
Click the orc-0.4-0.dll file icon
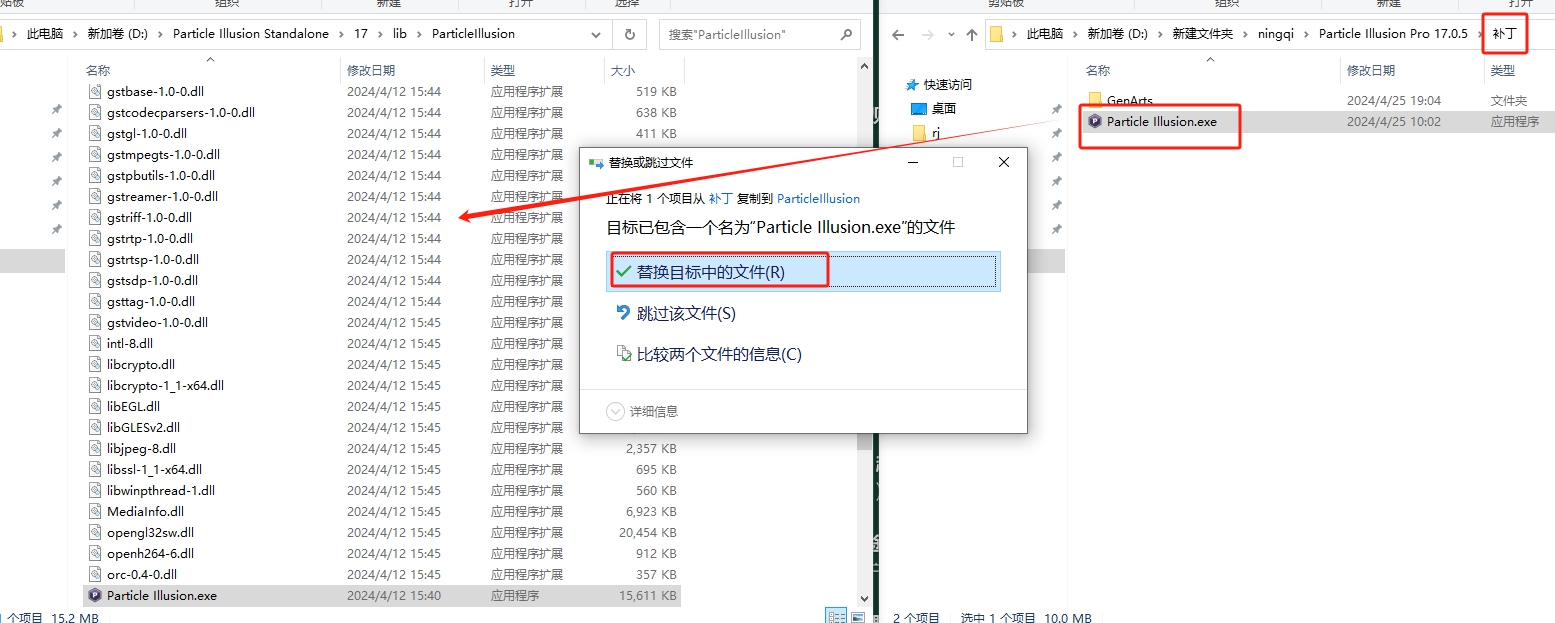(x=95, y=574)
